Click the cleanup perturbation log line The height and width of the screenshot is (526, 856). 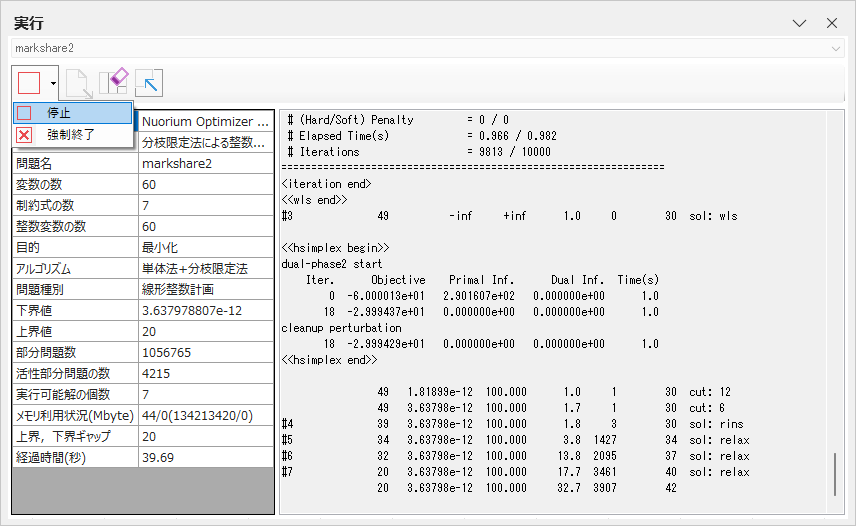point(341,328)
